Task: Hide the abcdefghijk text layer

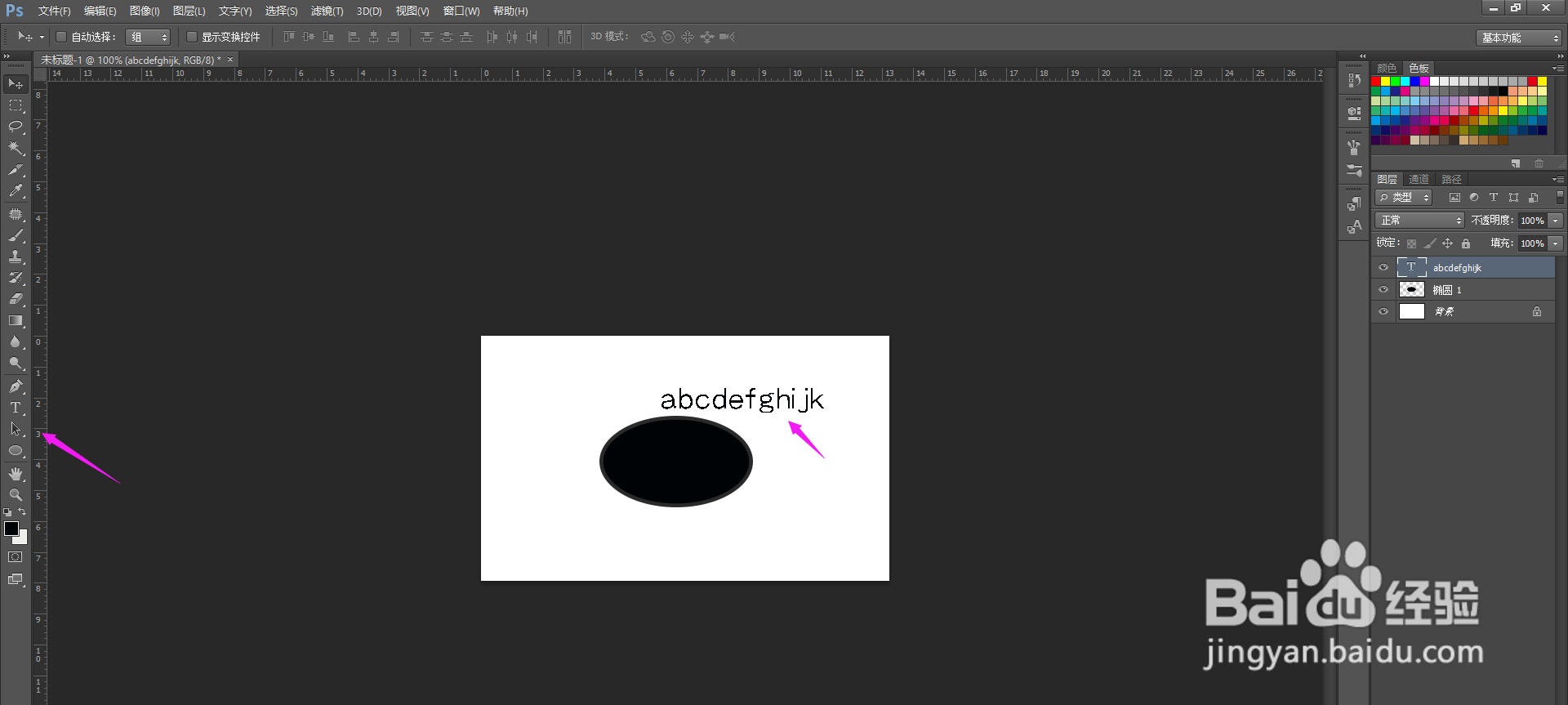Action: pyautogui.click(x=1383, y=267)
